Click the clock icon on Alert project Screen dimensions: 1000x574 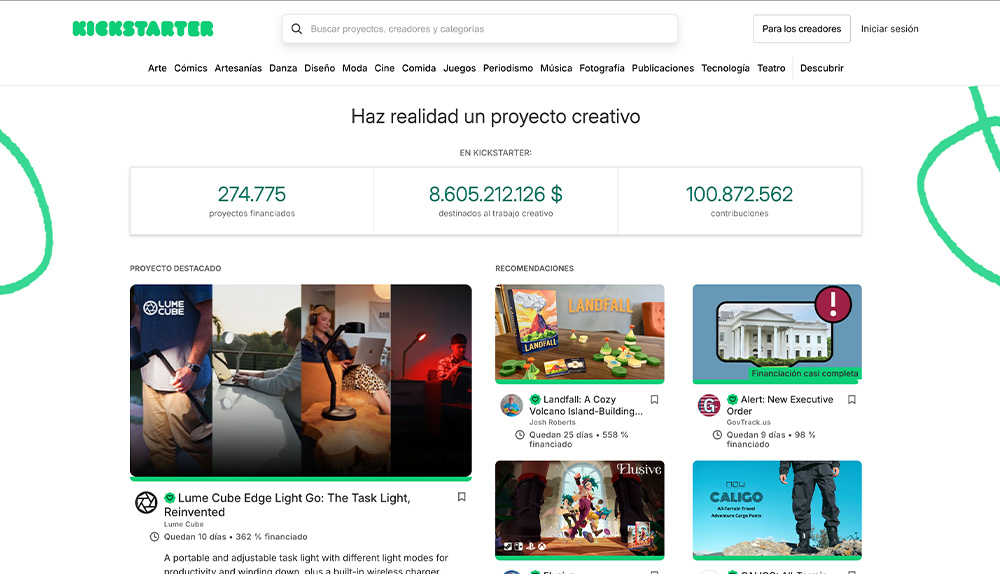coord(717,435)
